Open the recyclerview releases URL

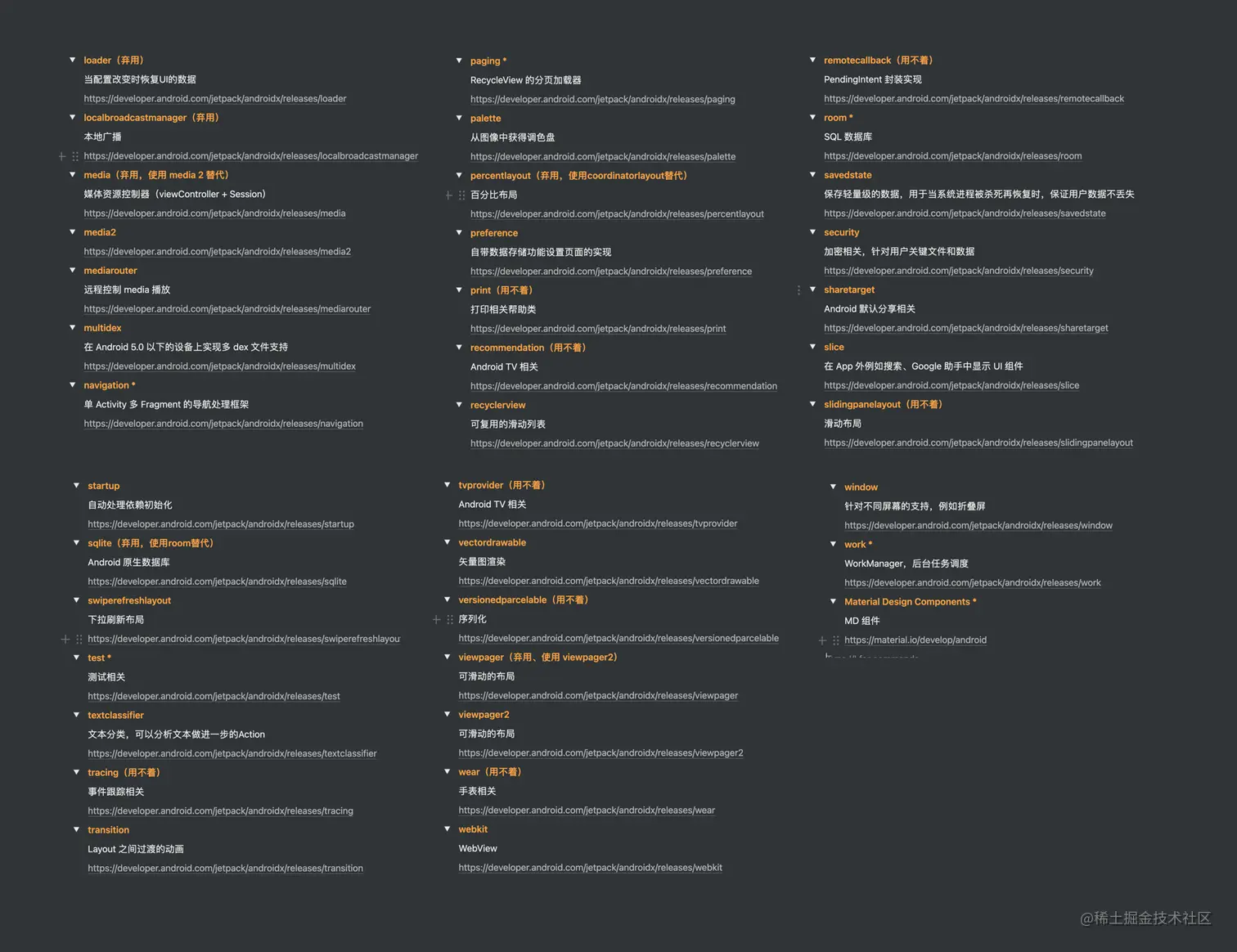point(614,443)
